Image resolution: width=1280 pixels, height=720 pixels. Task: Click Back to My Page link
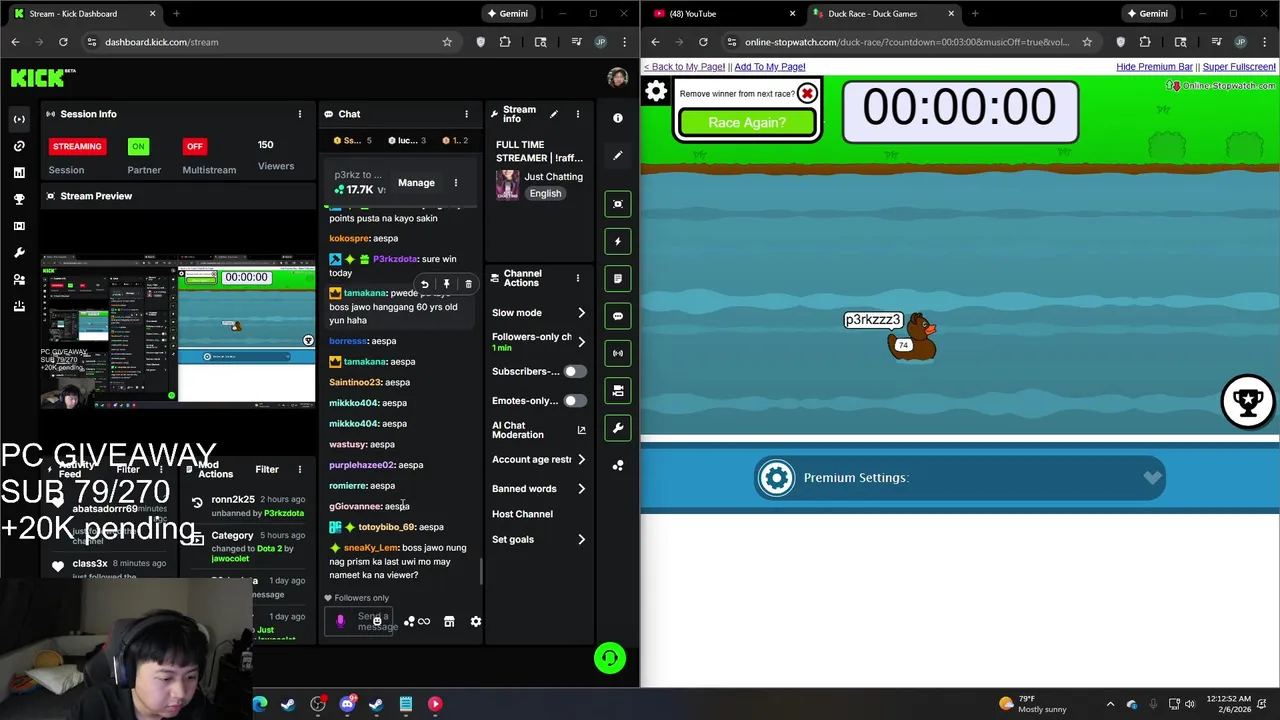[684, 67]
